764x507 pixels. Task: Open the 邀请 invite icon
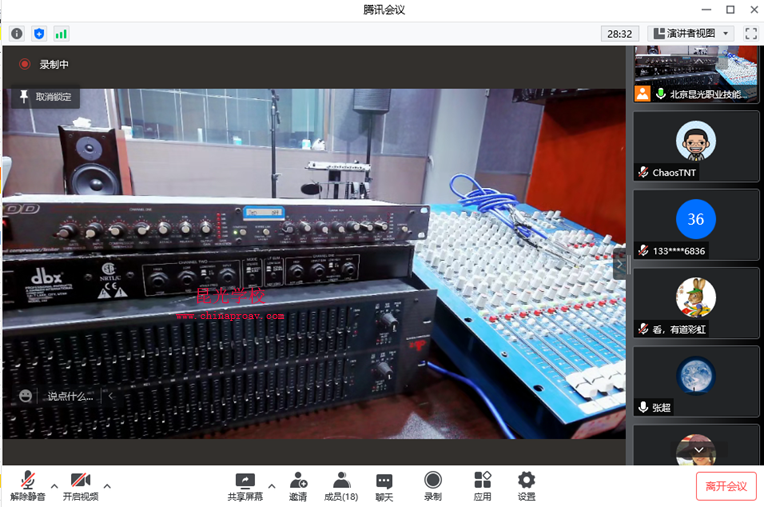(x=298, y=486)
